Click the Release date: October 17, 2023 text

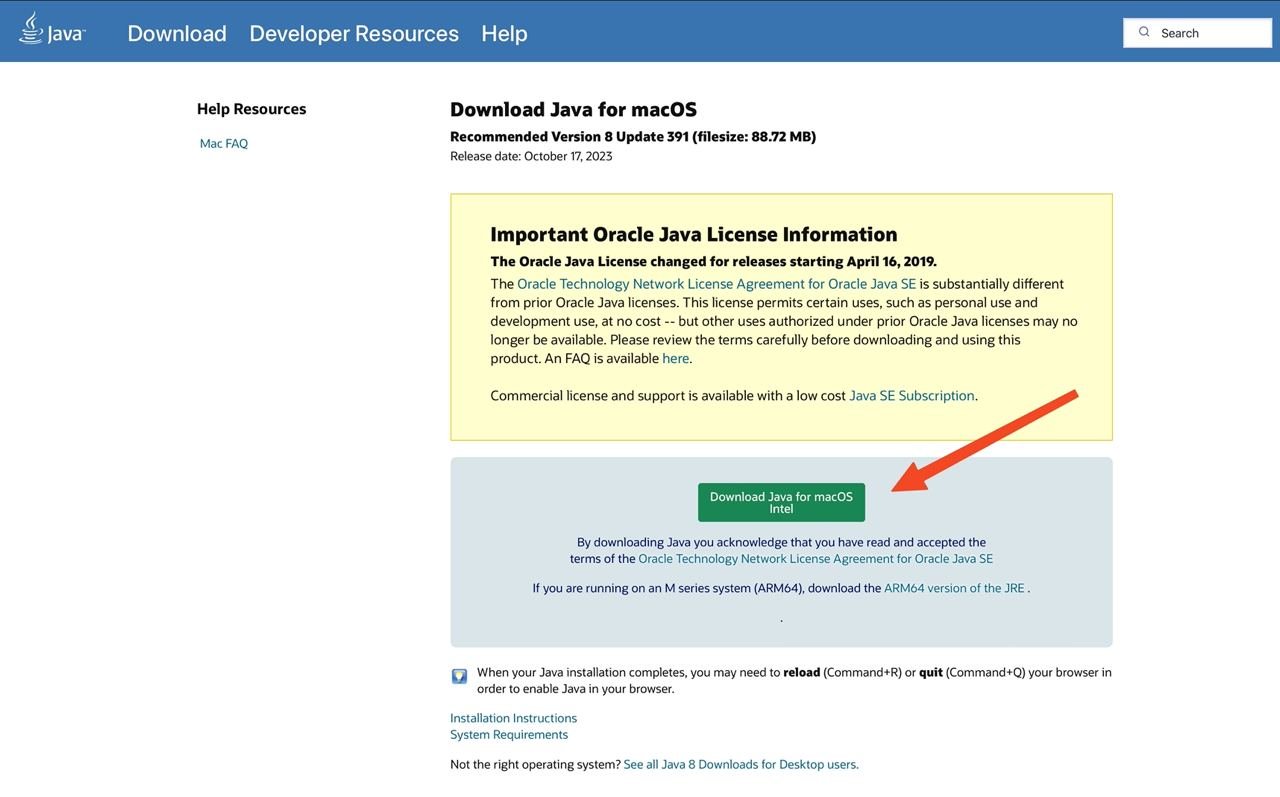(x=531, y=156)
